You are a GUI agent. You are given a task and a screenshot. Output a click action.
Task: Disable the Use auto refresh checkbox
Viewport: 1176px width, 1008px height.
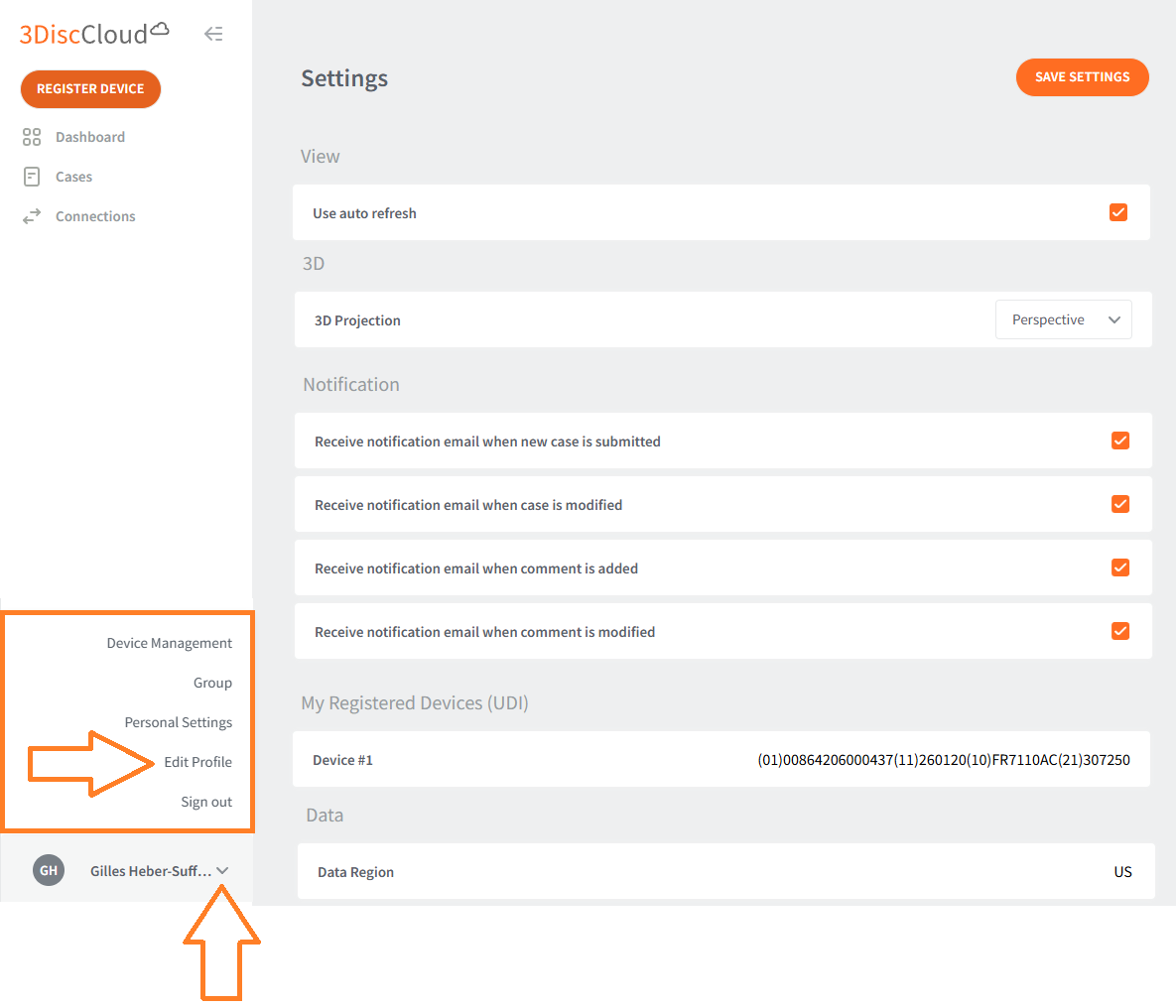coord(1118,212)
